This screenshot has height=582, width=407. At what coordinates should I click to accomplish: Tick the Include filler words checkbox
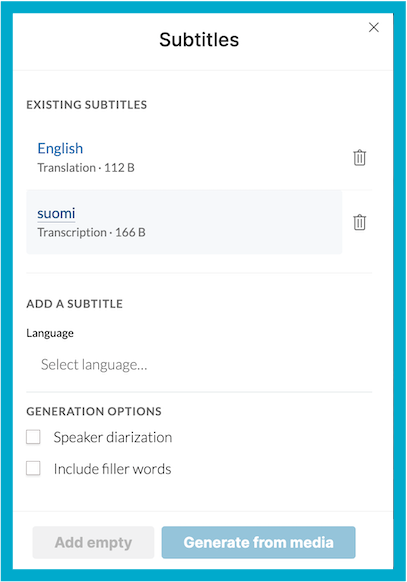click(x=33, y=468)
